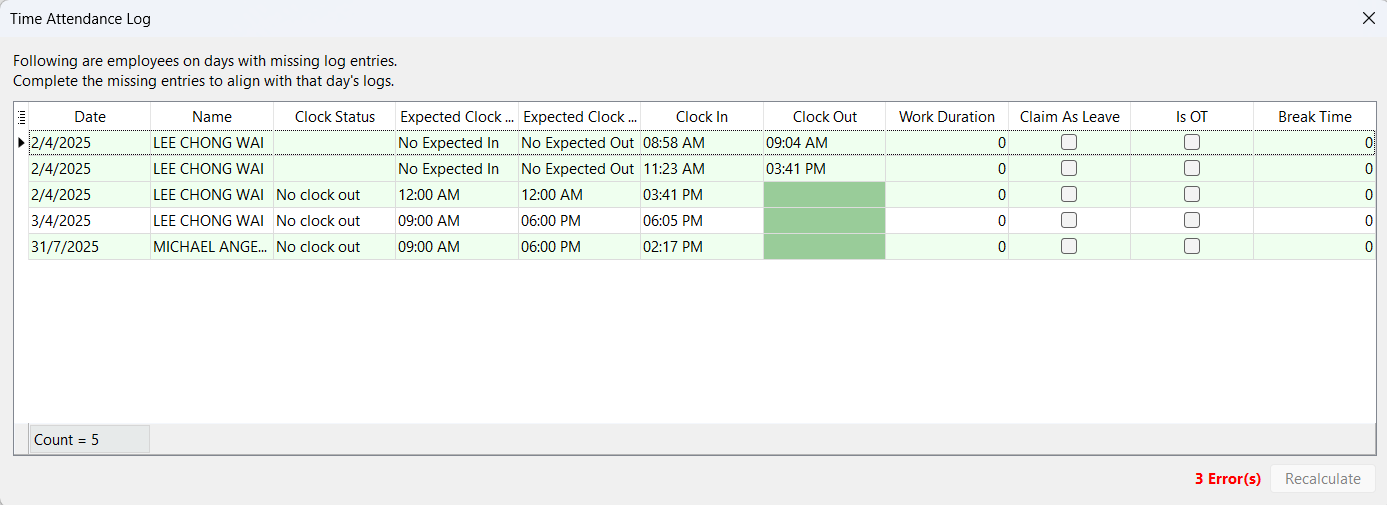
Task: Click the Break Time column header
Action: [1314, 117]
